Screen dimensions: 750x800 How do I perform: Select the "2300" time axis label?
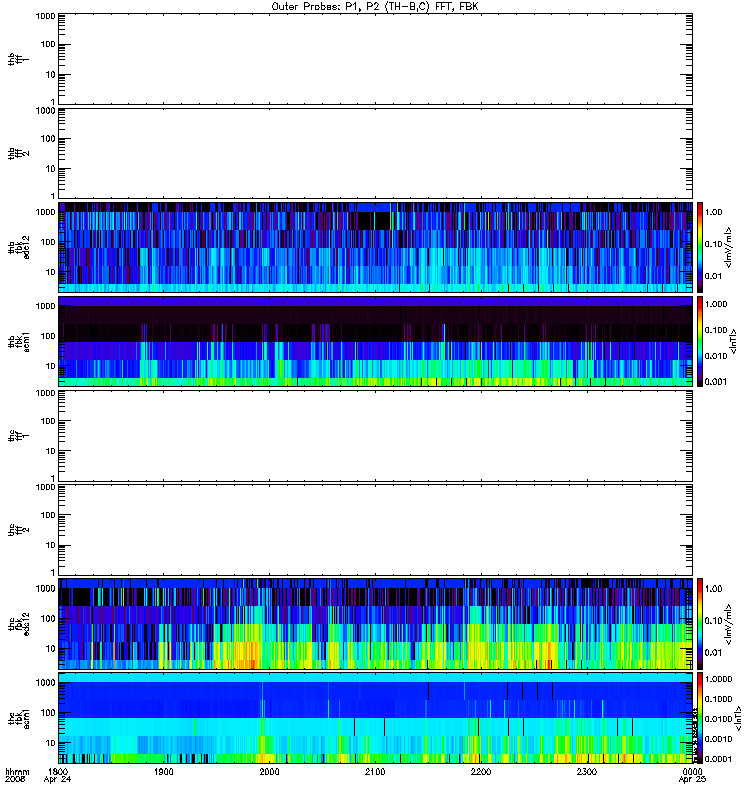click(587, 771)
